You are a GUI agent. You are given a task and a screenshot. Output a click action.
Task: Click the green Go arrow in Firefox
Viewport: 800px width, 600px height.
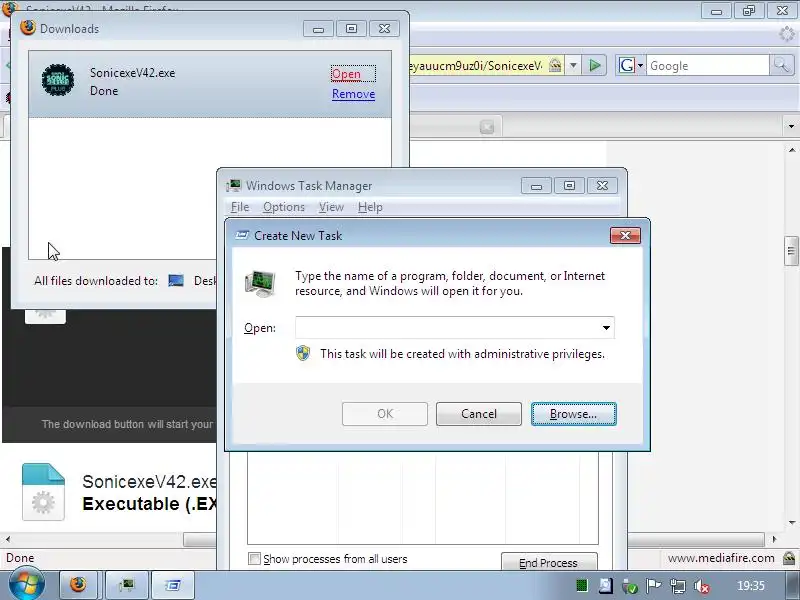point(594,65)
